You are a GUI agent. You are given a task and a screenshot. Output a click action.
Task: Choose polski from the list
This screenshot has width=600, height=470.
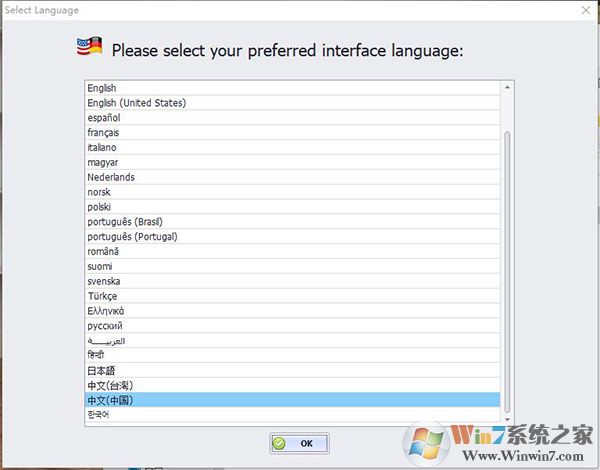(x=292, y=207)
